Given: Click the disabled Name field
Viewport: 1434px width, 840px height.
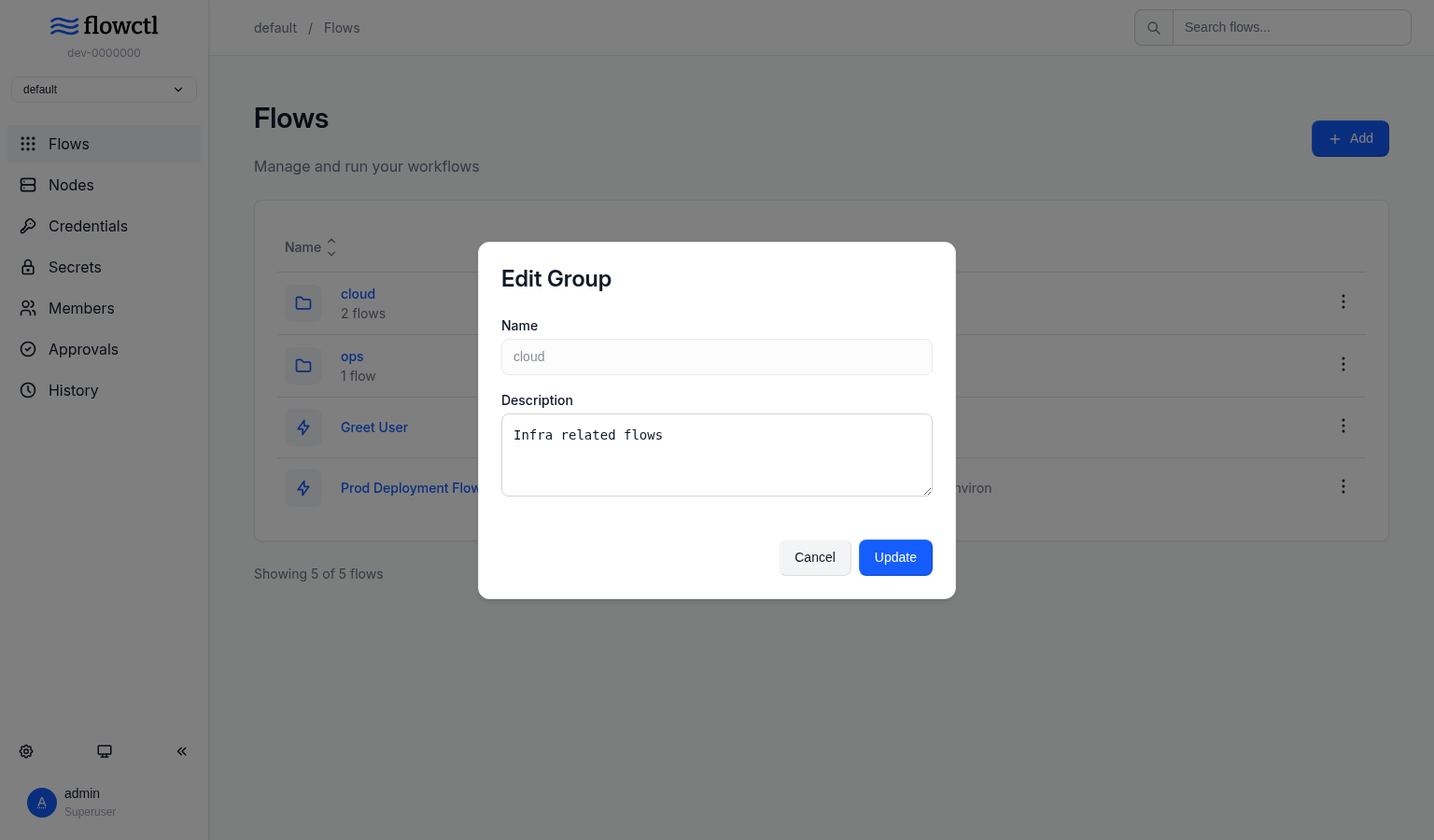Looking at the screenshot, I should [x=717, y=357].
